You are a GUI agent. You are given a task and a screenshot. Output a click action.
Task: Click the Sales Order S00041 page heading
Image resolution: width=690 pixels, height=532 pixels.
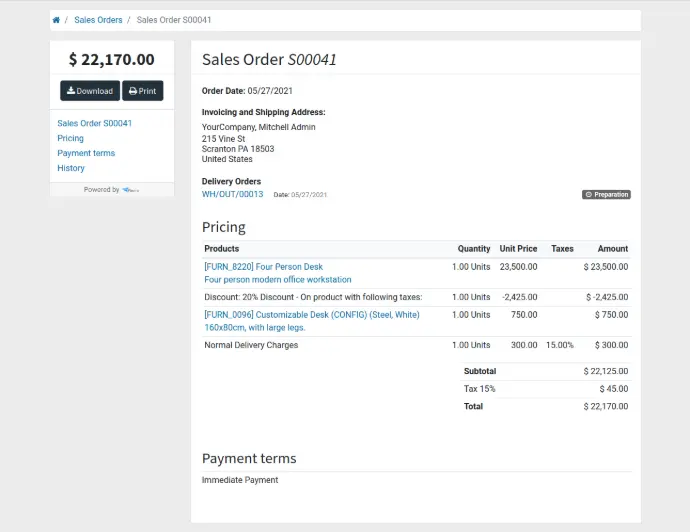(269, 59)
